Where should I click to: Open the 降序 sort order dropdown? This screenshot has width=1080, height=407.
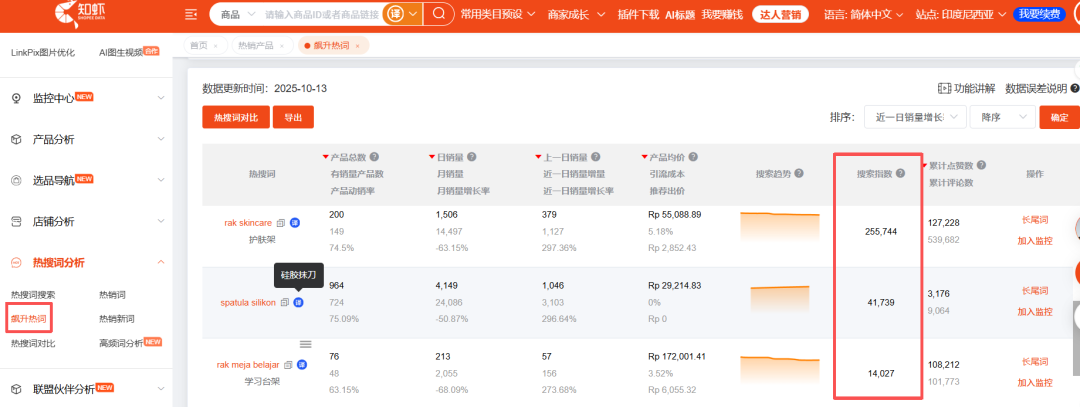pyautogui.click(x=1002, y=117)
